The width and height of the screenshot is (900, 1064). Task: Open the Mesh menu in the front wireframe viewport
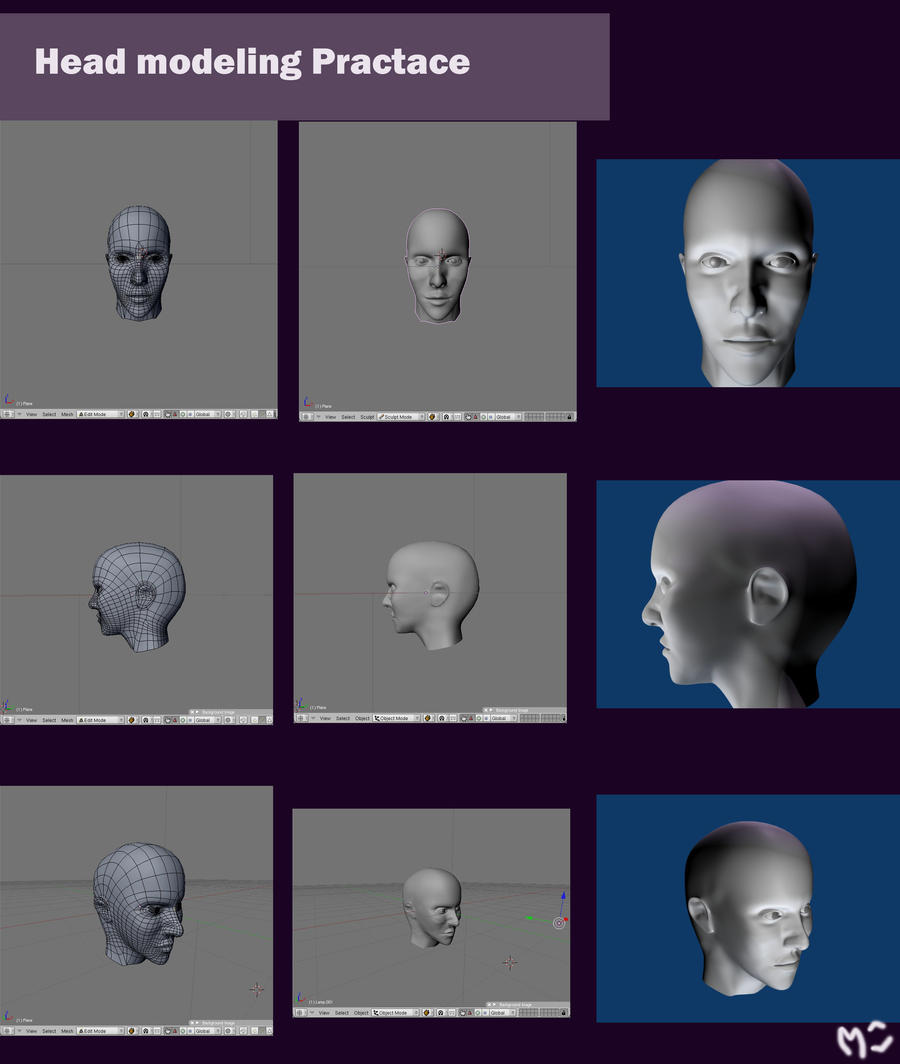(67, 414)
